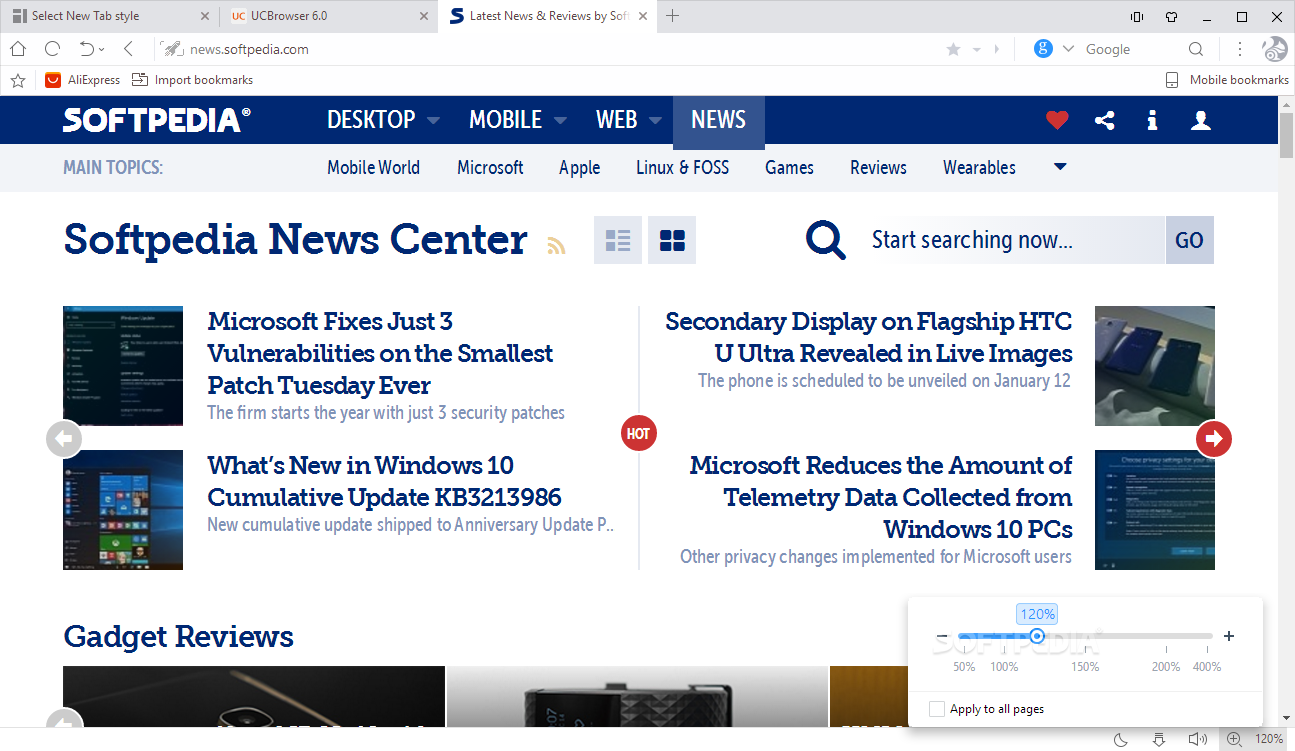Enable night mode moon icon
Image resolution: width=1295 pixels, height=751 pixels.
[x=1121, y=739]
